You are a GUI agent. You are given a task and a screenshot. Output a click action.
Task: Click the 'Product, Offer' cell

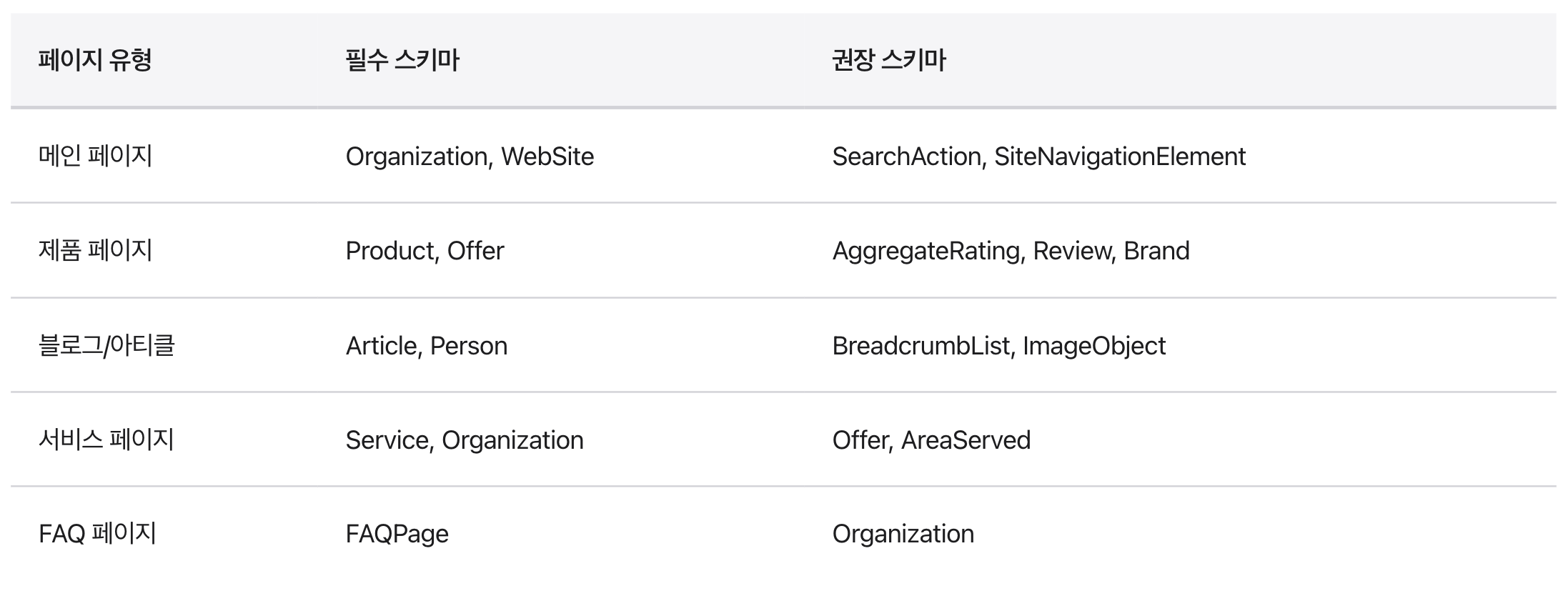[x=425, y=251]
